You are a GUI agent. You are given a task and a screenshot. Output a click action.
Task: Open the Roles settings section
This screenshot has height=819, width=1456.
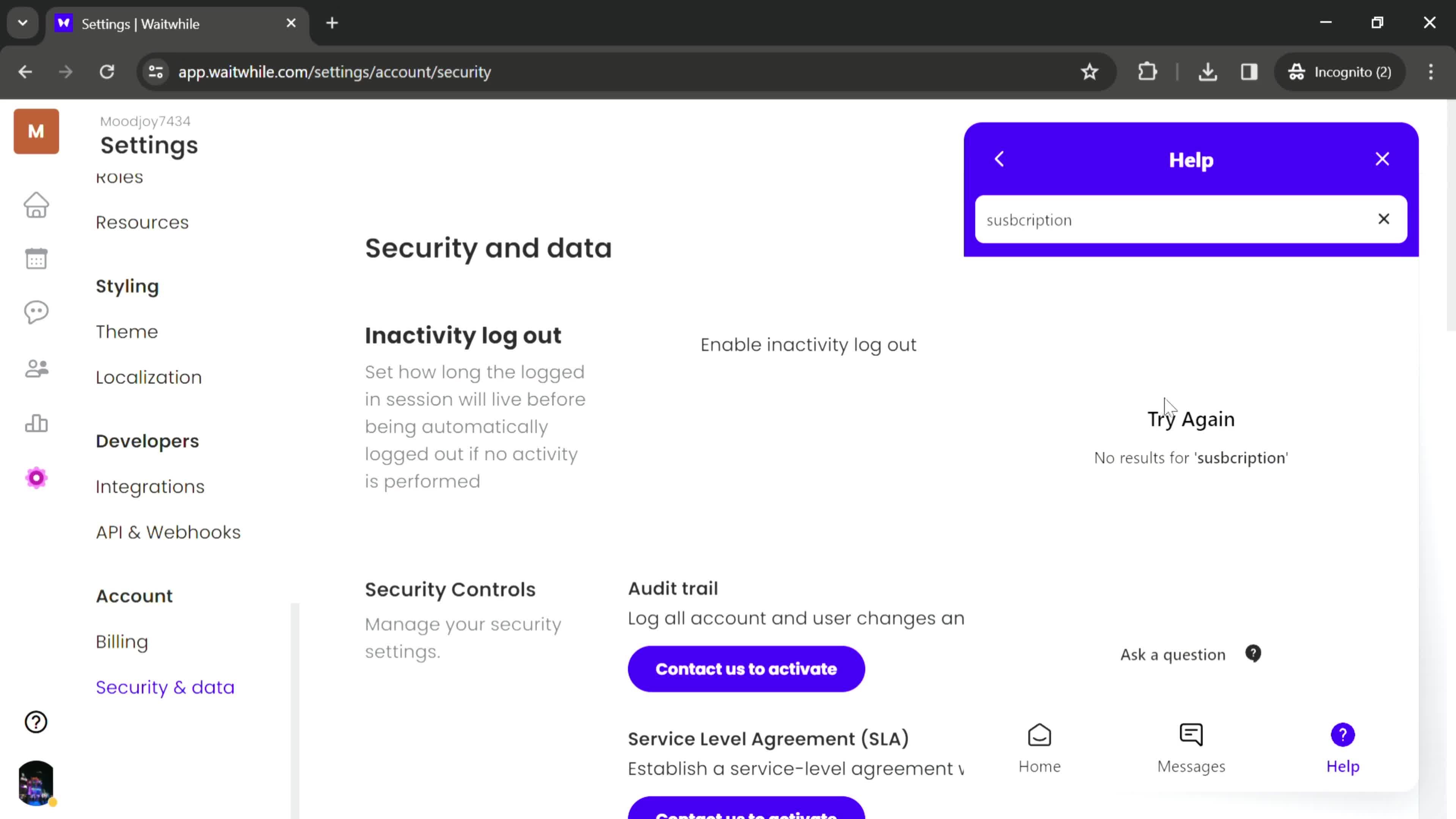tap(119, 176)
